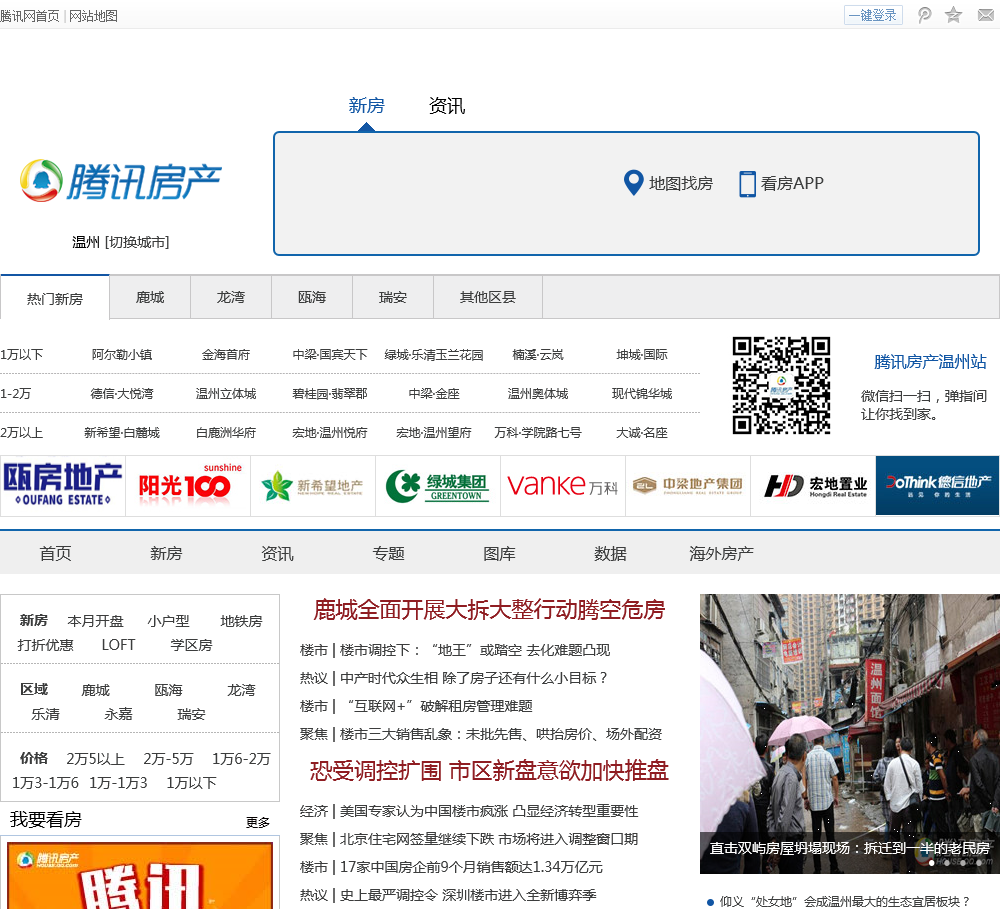This screenshot has height=909, width=1000.
Task: Open the 中梁地产集团 logo
Action: [x=688, y=485]
